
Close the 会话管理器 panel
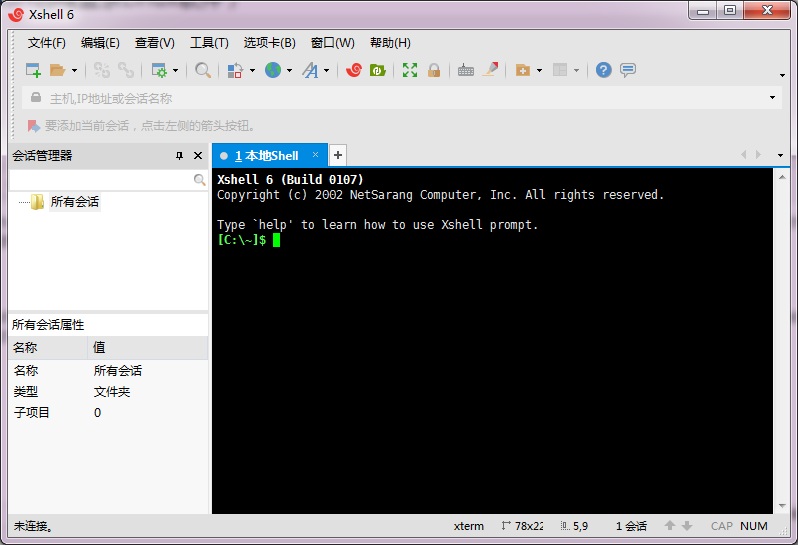[x=198, y=156]
